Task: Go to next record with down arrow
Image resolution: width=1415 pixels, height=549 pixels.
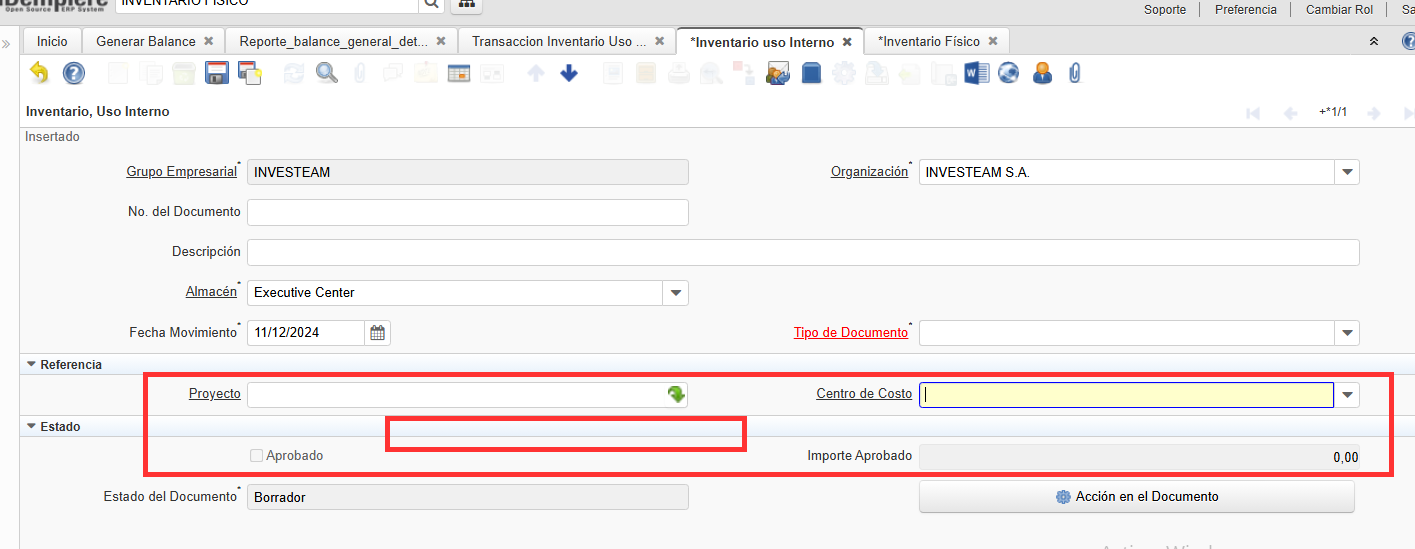Action: 569,73
